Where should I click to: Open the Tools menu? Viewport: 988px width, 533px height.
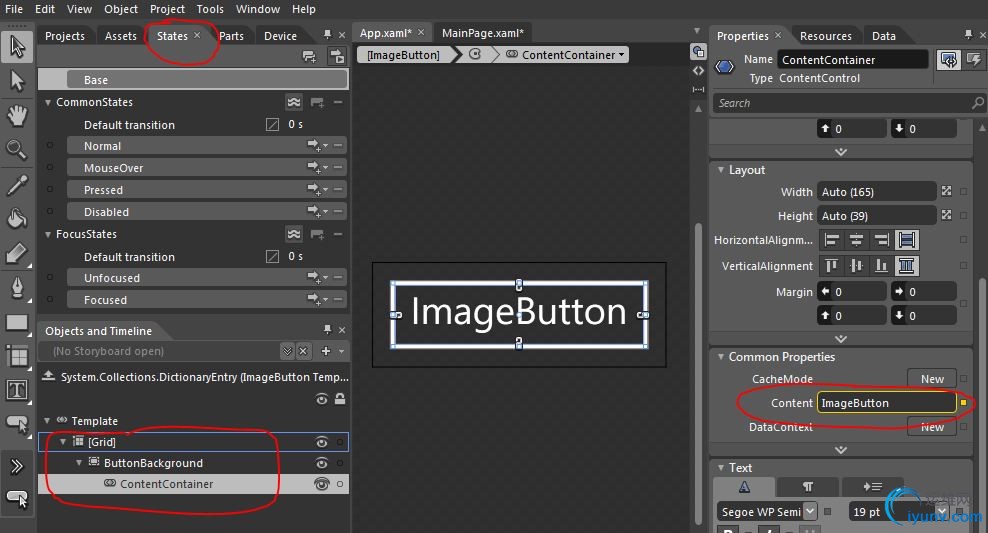point(210,9)
